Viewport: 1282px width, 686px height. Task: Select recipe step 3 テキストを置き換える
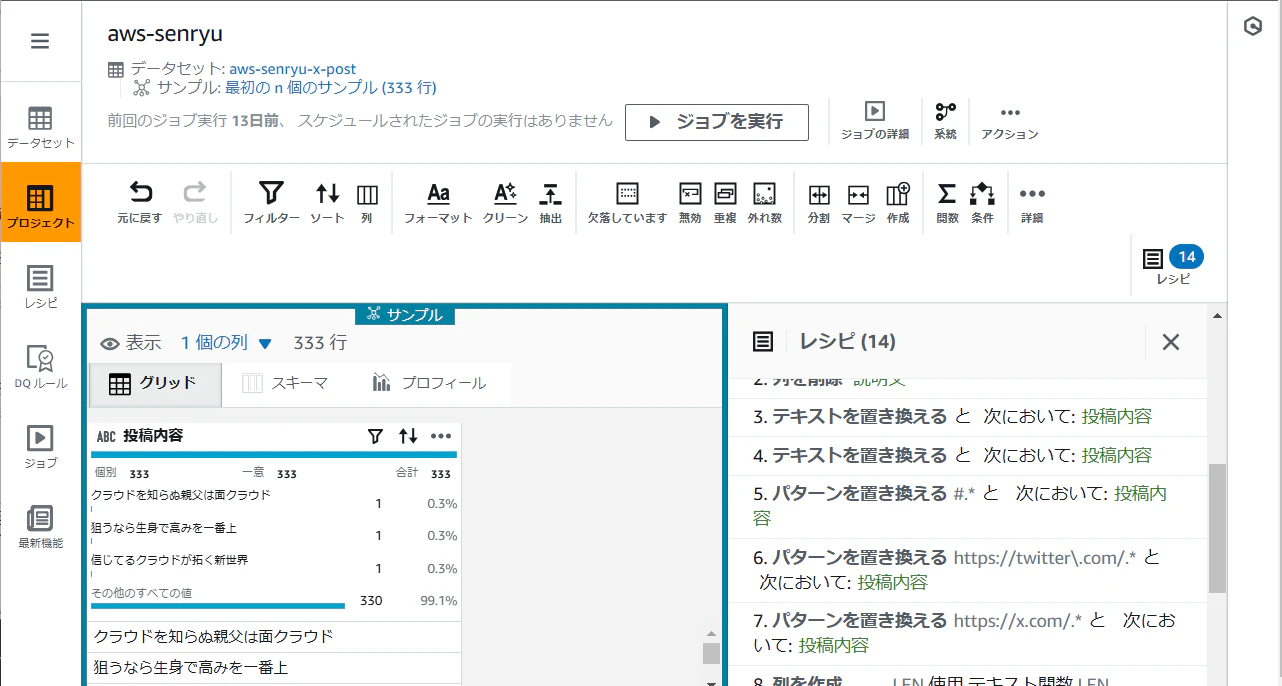click(967, 417)
